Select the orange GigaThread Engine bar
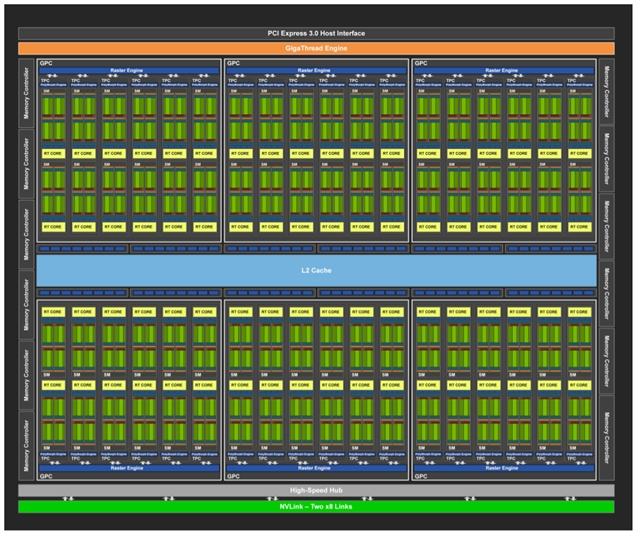 pyautogui.click(x=316, y=48)
